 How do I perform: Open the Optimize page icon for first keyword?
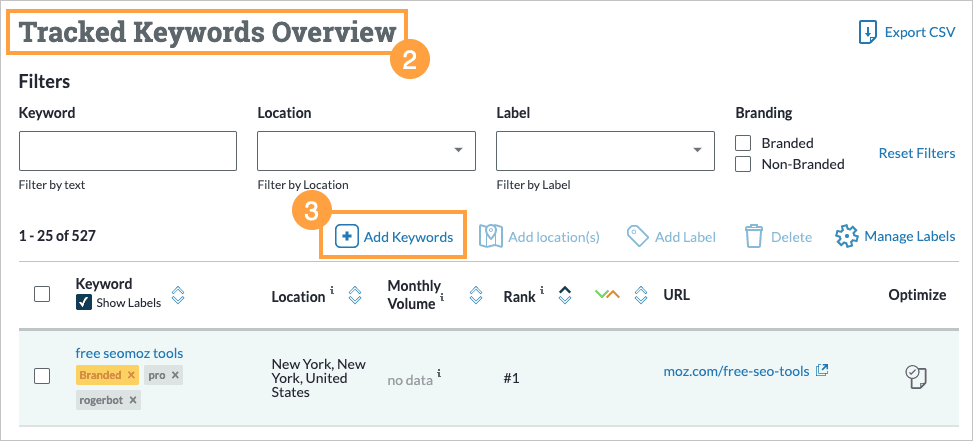click(x=916, y=376)
